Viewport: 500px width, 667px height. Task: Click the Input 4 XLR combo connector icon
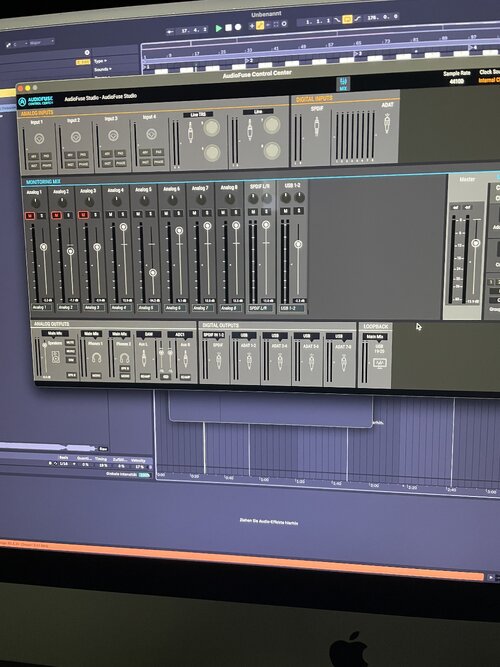151,134
